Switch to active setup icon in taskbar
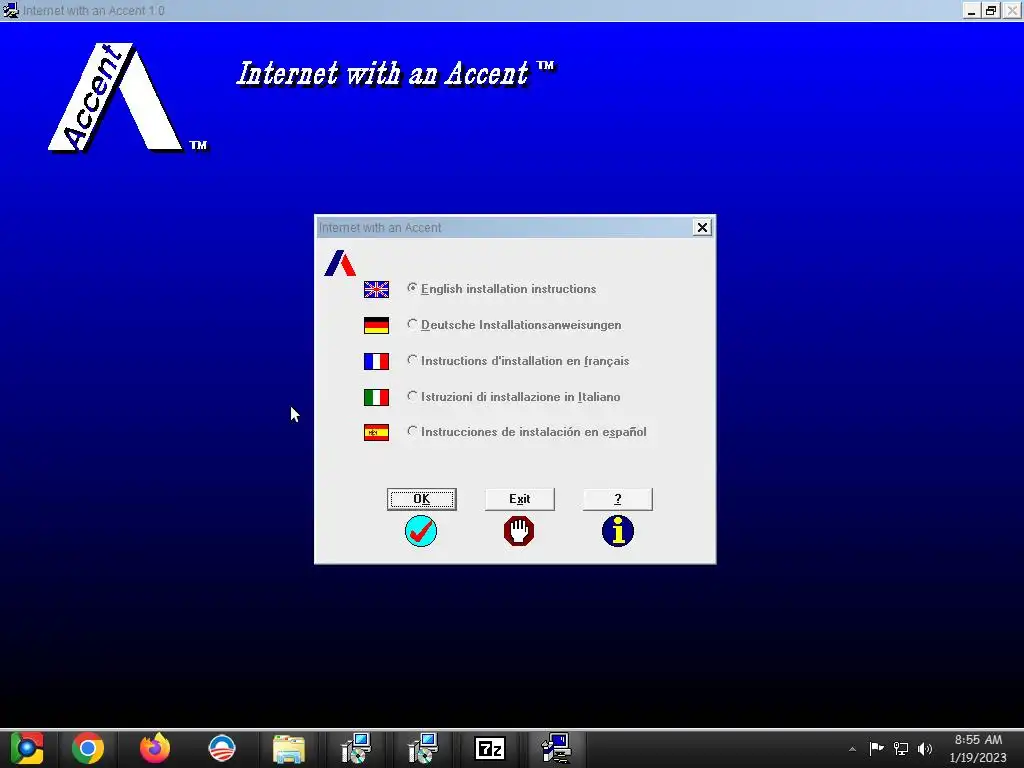Screen dimensions: 1024x768 point(556,748)
